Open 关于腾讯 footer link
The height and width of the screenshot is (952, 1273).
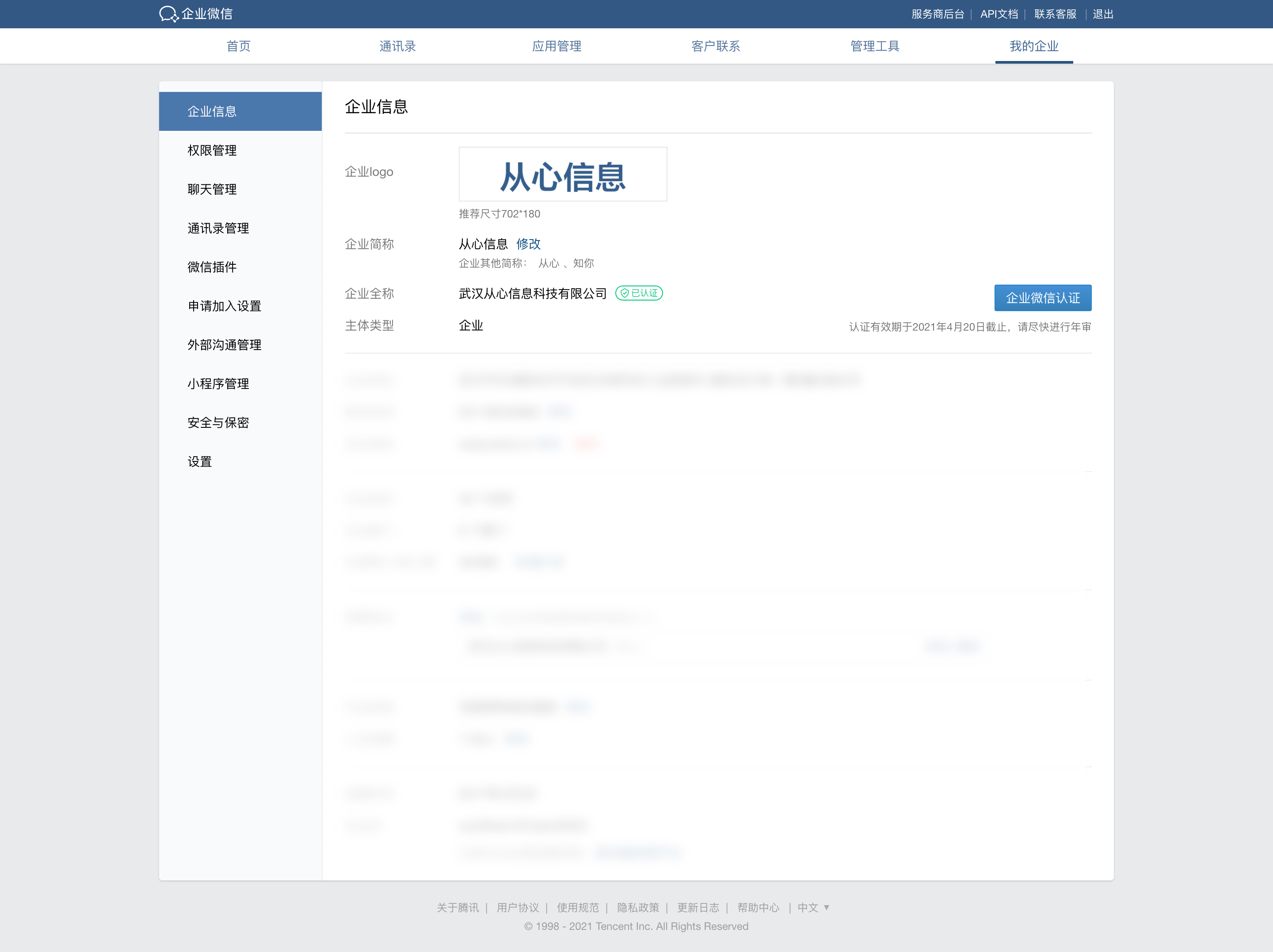(457, 908)
